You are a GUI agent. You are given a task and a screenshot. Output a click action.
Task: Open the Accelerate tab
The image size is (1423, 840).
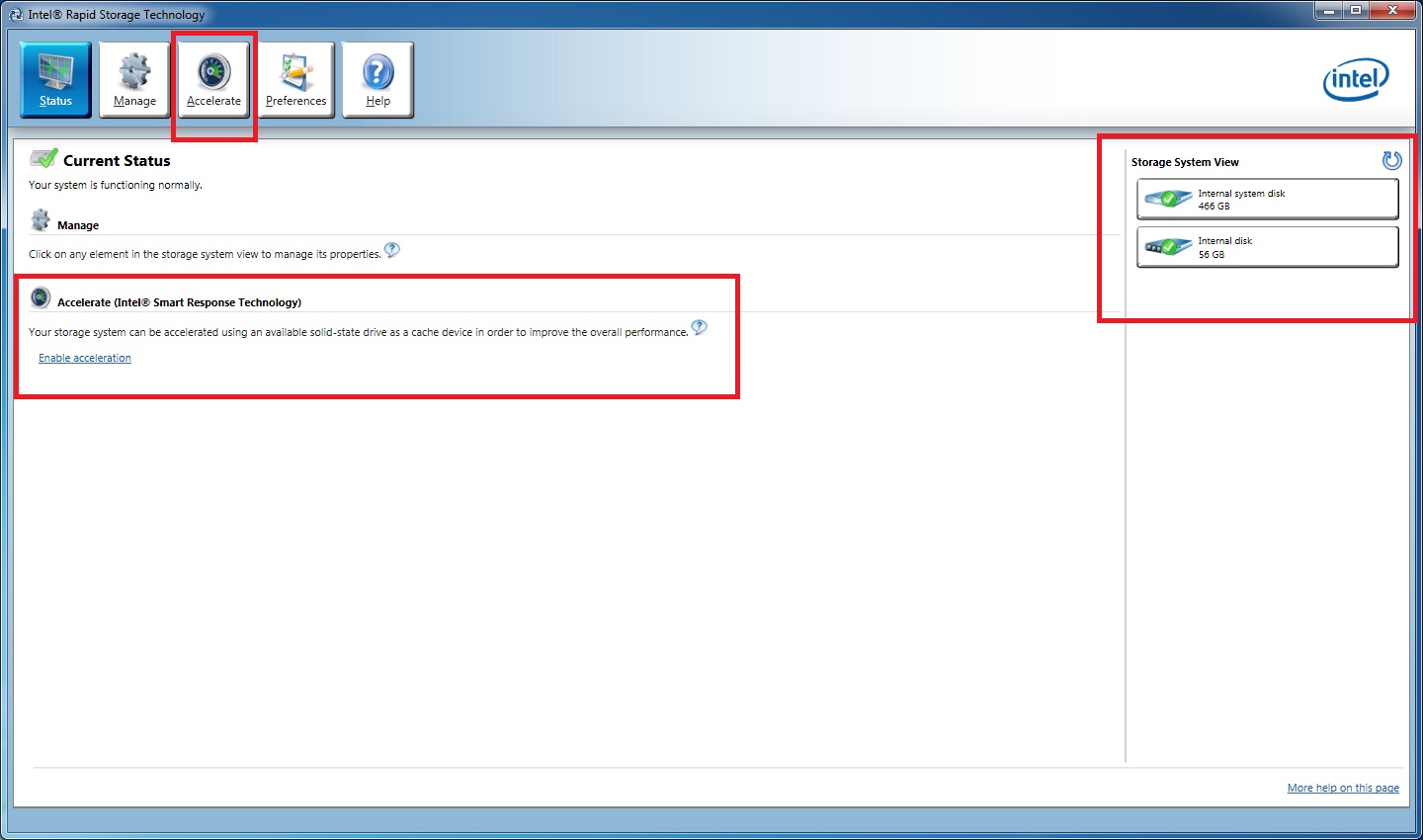point(213,80)
